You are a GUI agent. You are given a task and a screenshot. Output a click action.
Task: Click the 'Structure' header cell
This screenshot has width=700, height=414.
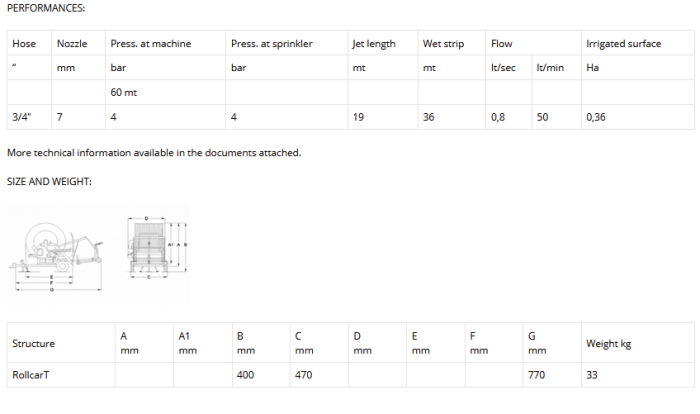coord(33,344)
